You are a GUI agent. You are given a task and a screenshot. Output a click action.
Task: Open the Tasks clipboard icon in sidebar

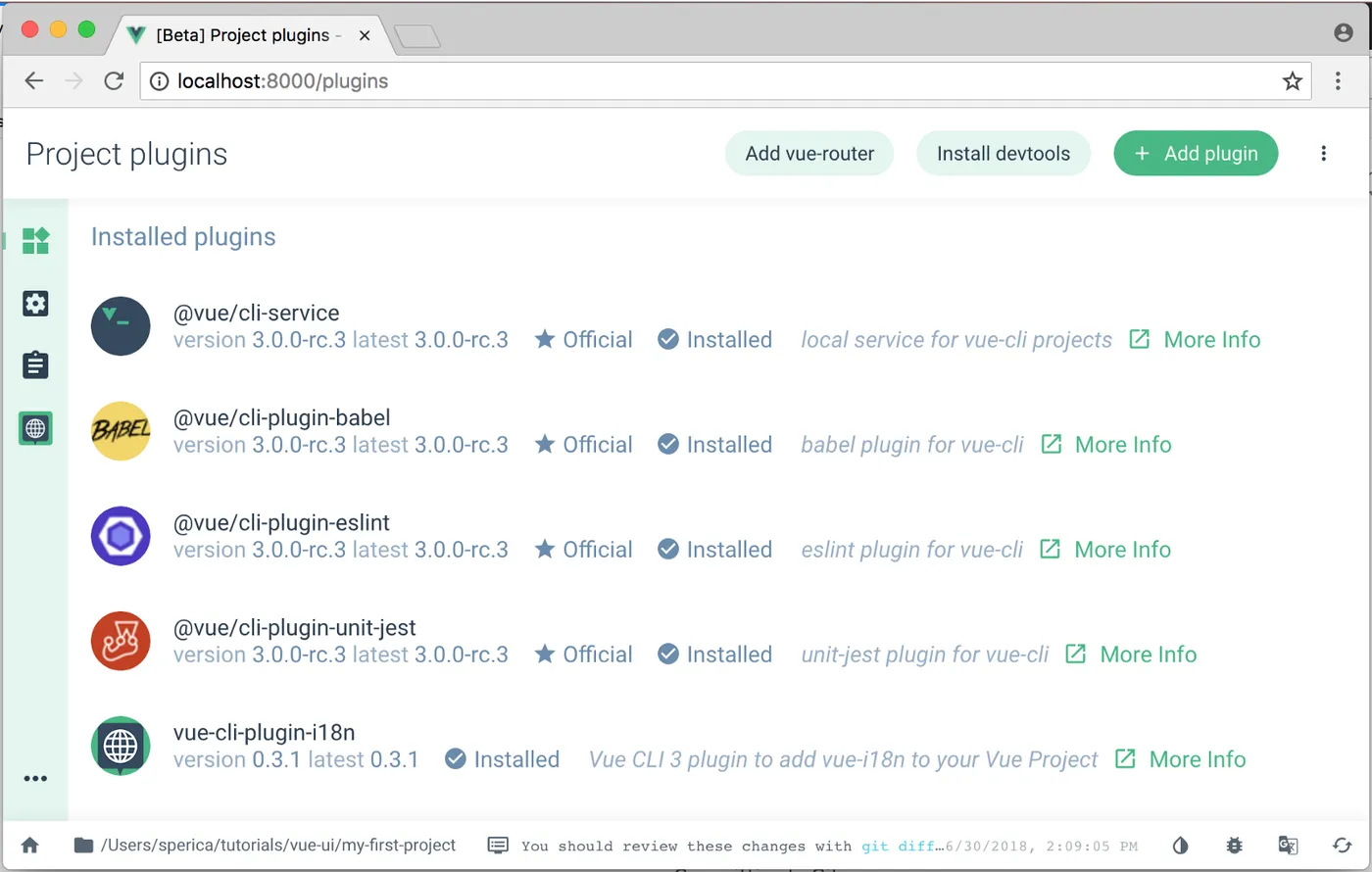click(35, 365)
